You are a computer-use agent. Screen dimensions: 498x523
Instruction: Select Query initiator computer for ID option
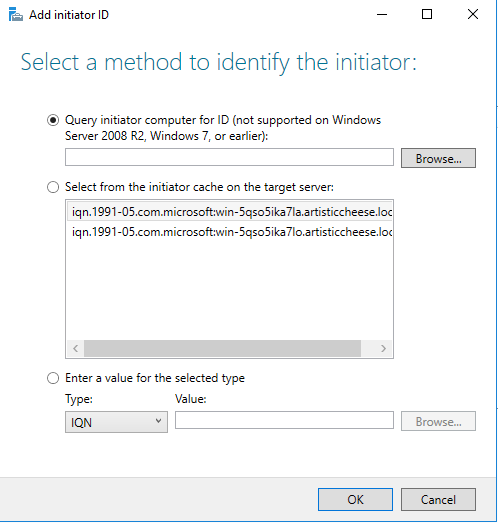click(x=53, y=120)
